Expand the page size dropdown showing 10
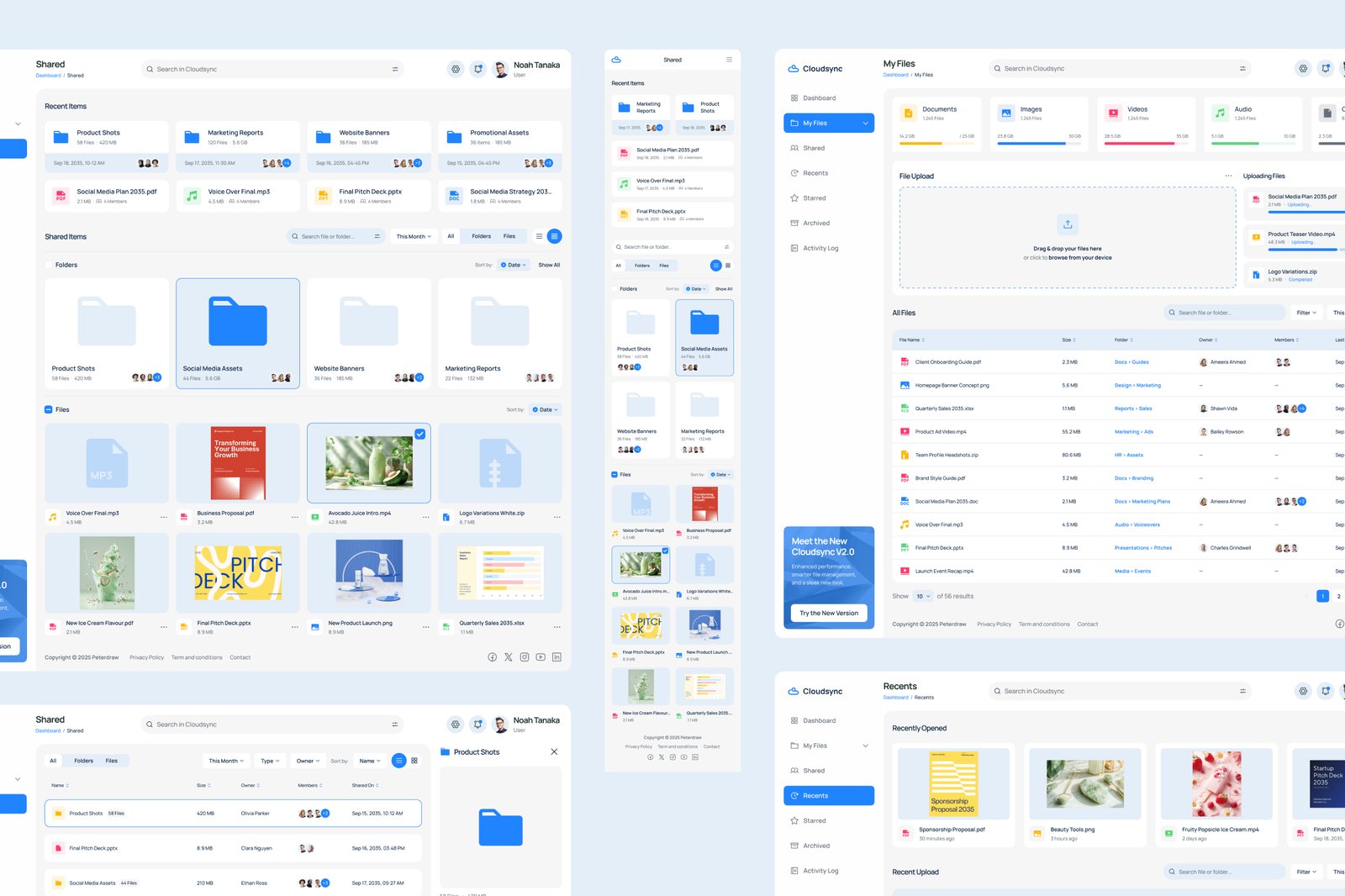Screen dimensions: 1345x896 click(x=923, y=597)
